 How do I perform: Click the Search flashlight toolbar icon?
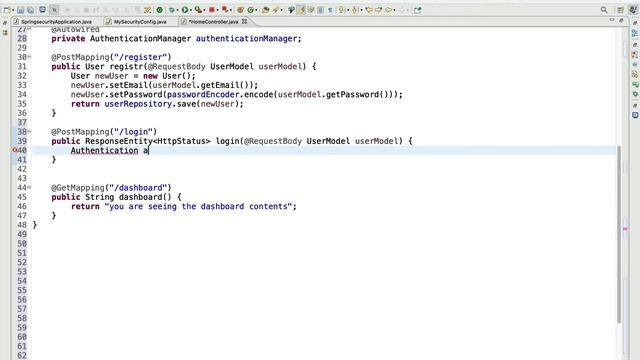[276, 10]
